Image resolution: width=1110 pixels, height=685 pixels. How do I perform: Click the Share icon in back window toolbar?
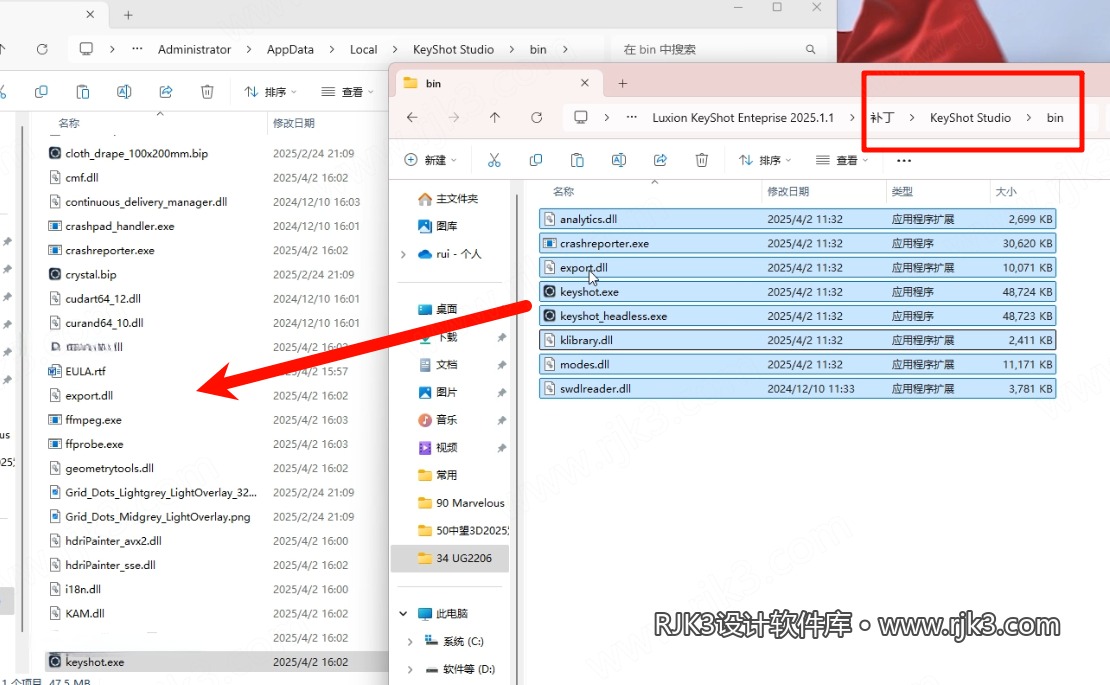pos(166,92)
